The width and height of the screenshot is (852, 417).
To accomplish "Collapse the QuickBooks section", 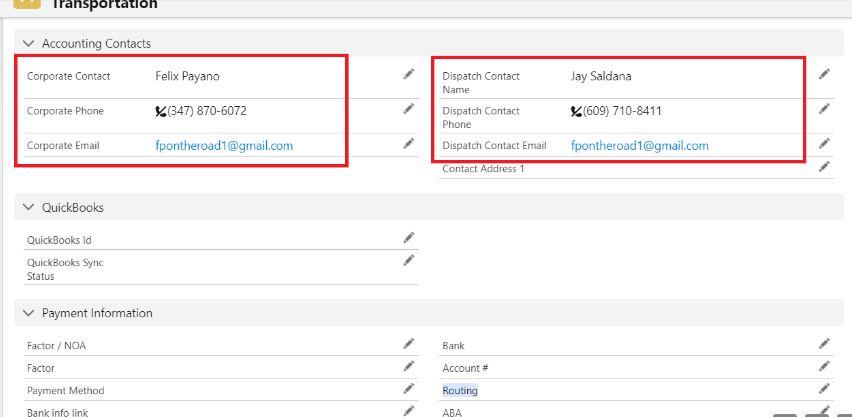I will [29, 207].
